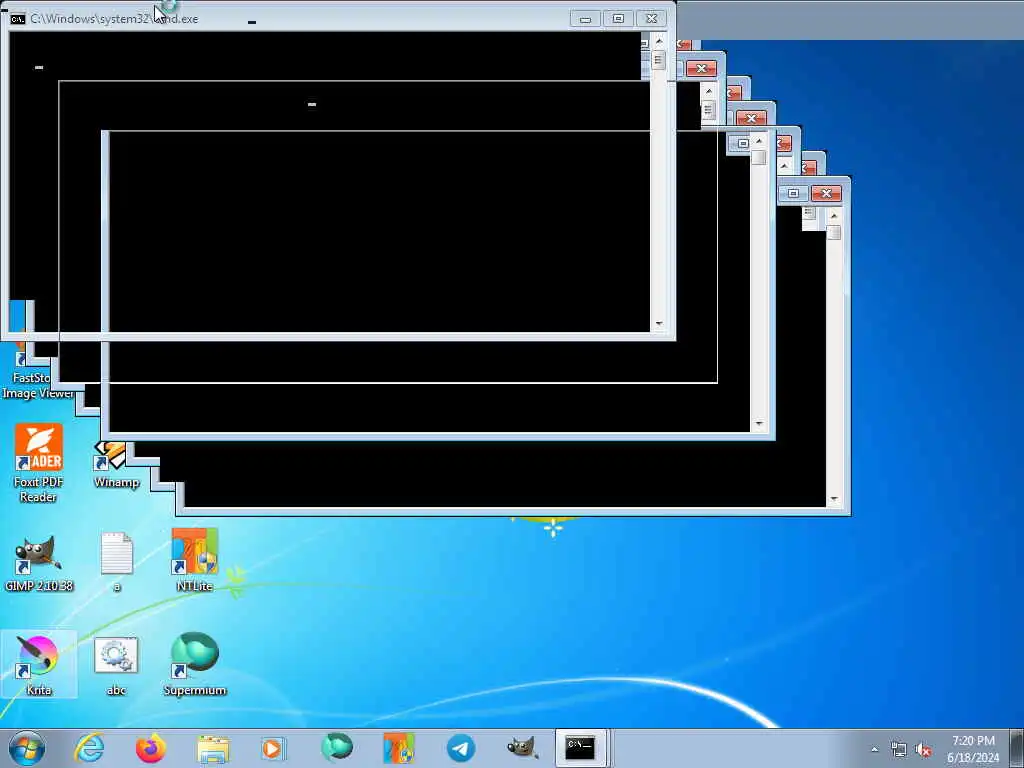Click the front cmd window's scrollbar thumb
This screenshot has height=768, width=1024.
(x=658, y=61)
